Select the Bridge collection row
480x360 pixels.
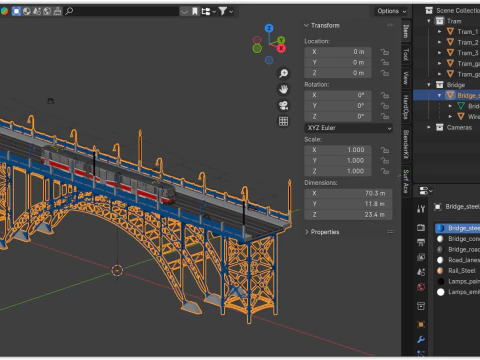click(x=447, y=85)
